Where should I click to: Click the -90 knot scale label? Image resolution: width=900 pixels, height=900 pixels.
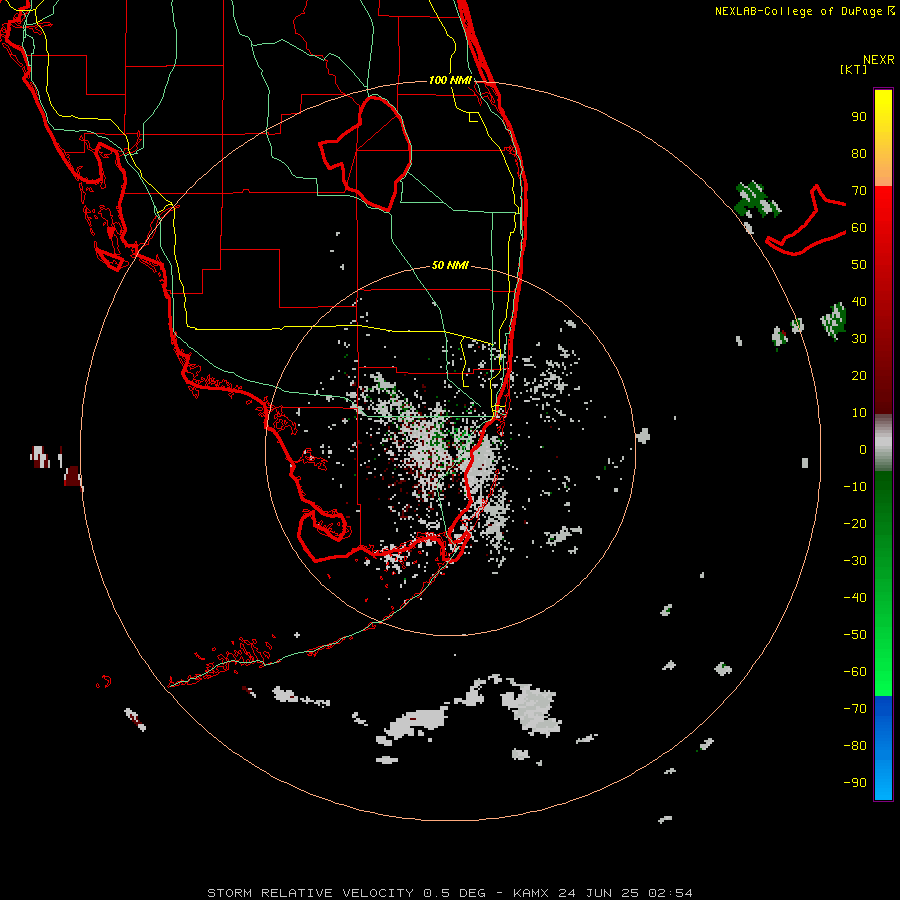(855, 783)
